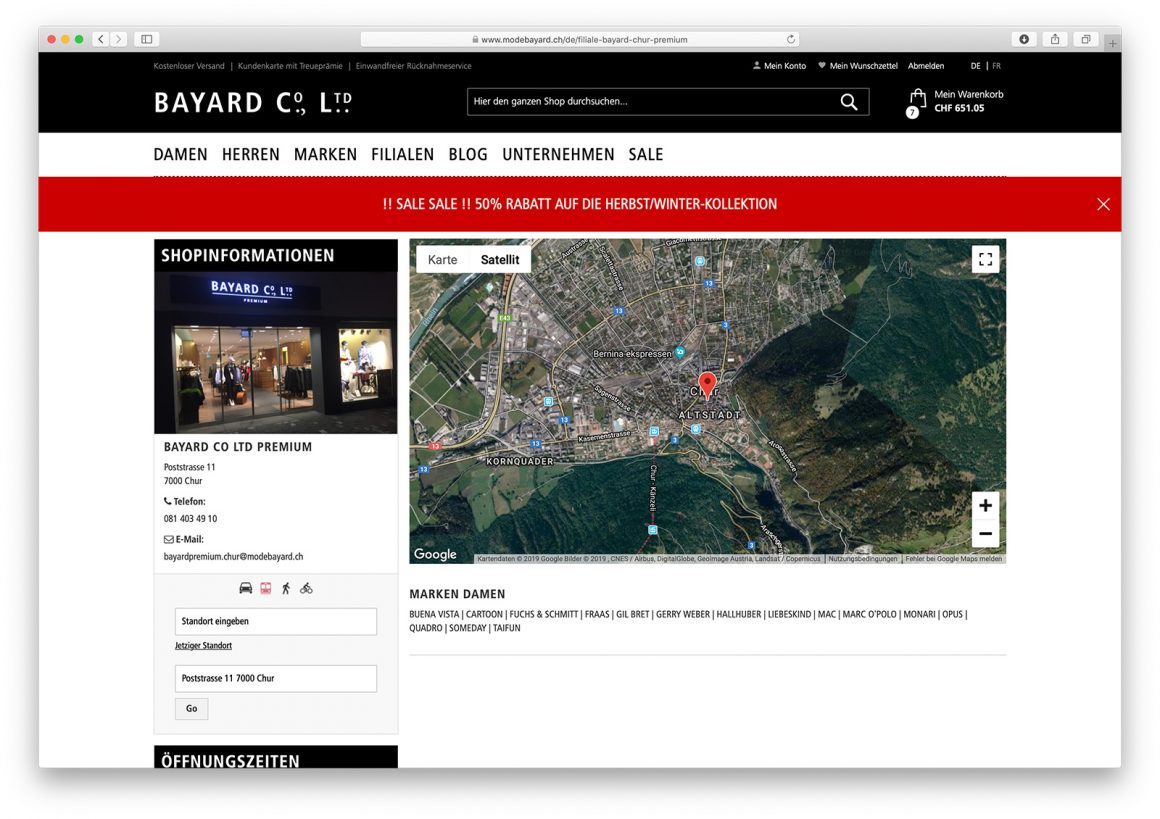The width and height of the screenshot is (1160, 819).
Task: Click phone number 081 403 49 10
Action: [x=190, y=519]
